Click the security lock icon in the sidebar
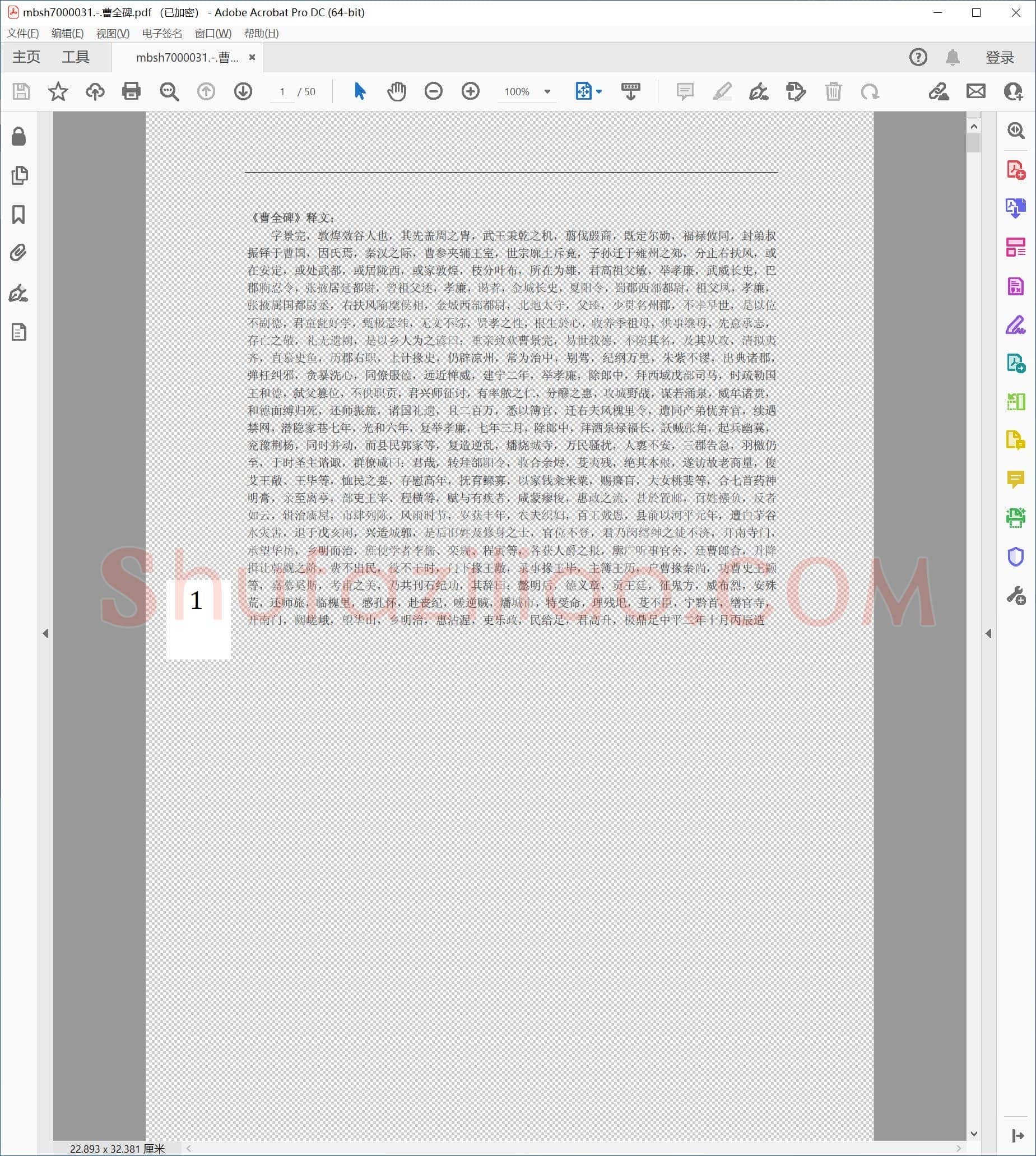This screenshot has height=1156, width=1036. tap(19, 137)
